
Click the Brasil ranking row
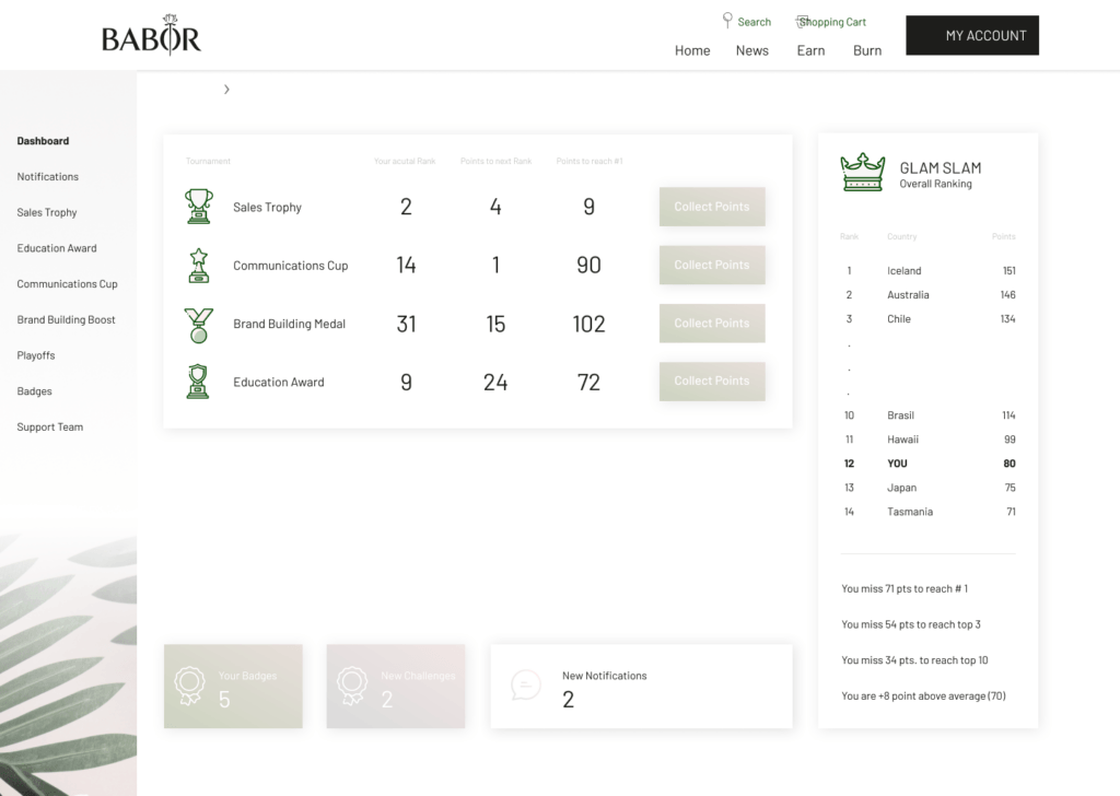coord(929,415)
